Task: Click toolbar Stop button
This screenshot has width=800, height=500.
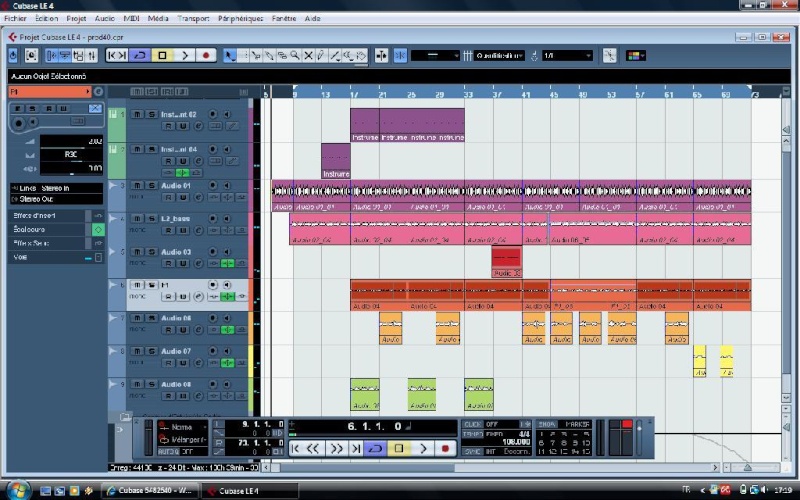Action: pyautogui.click(x=162, y=55)
